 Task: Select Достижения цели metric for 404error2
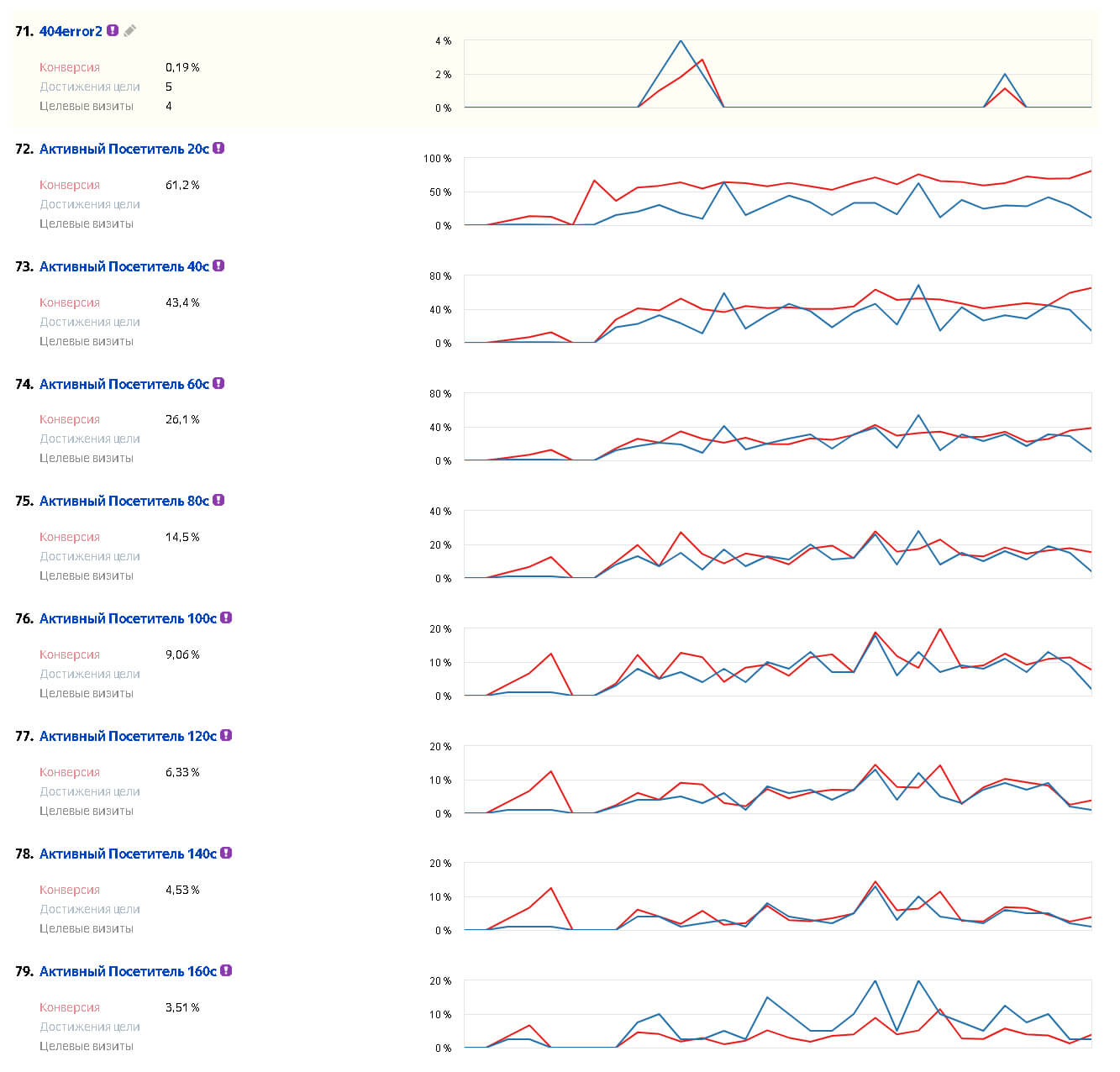90,87
